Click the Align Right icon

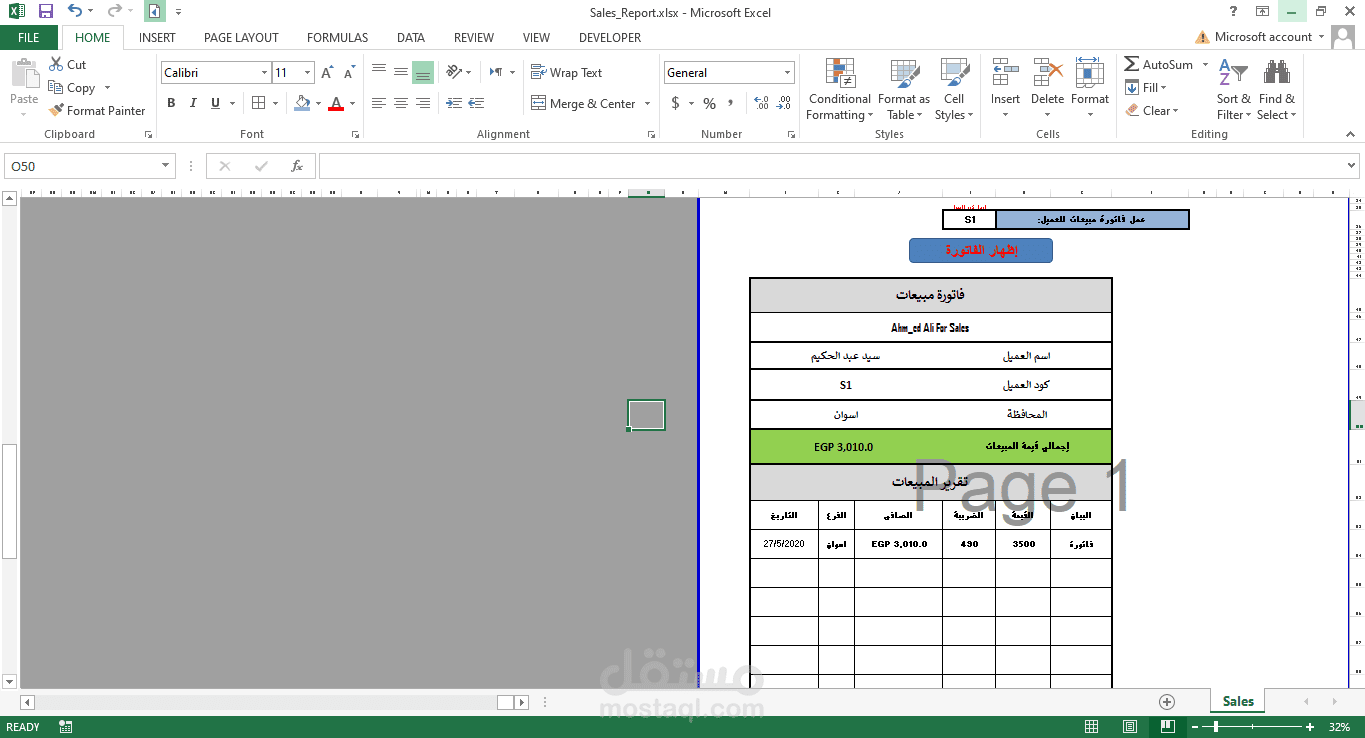(423, 103)
